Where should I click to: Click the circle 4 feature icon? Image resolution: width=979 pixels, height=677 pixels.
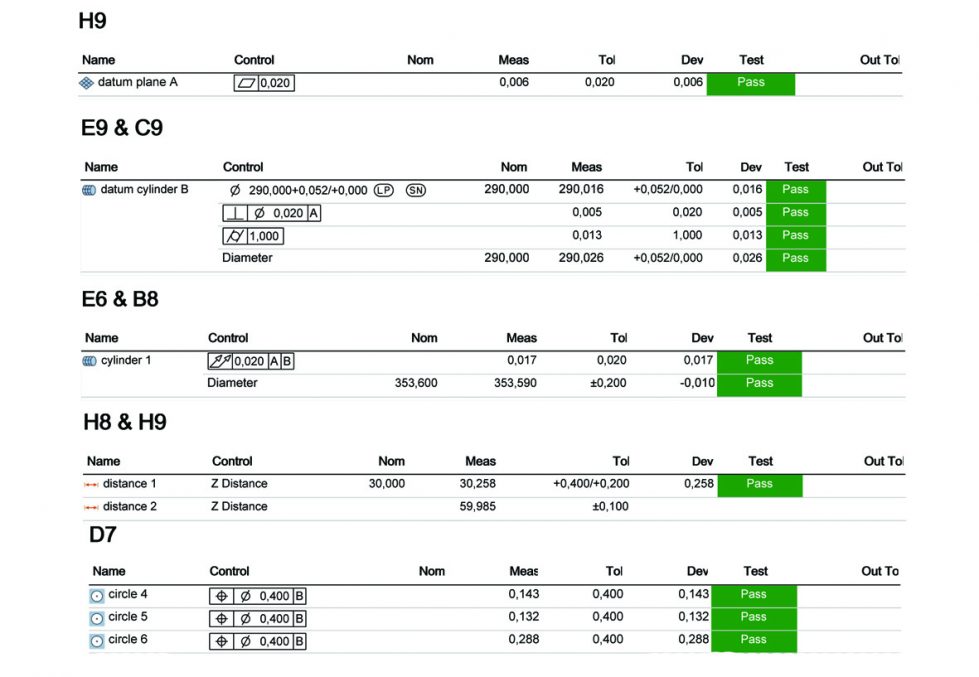click(97, 595)
